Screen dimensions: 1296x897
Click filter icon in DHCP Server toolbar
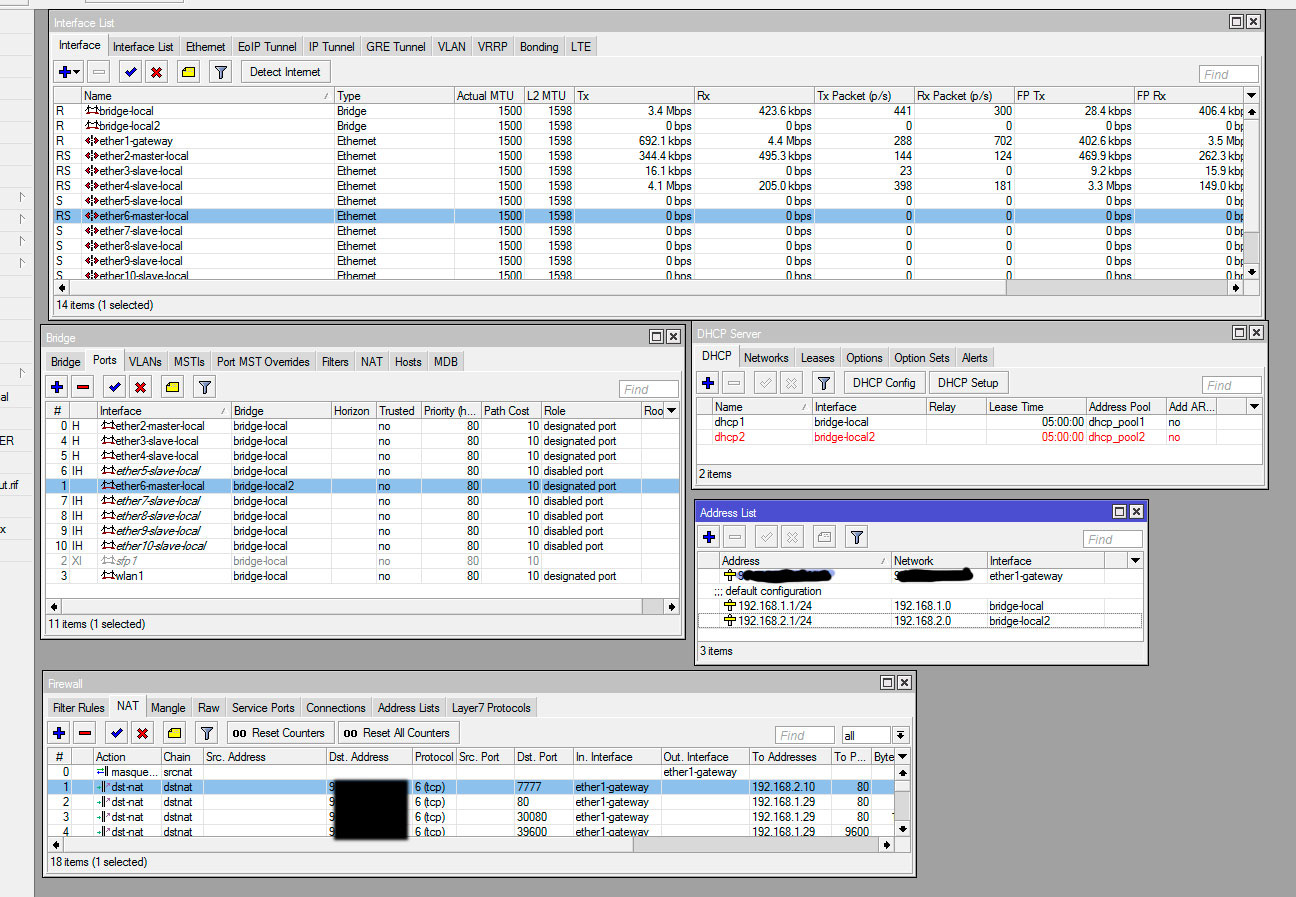point(823,383)
